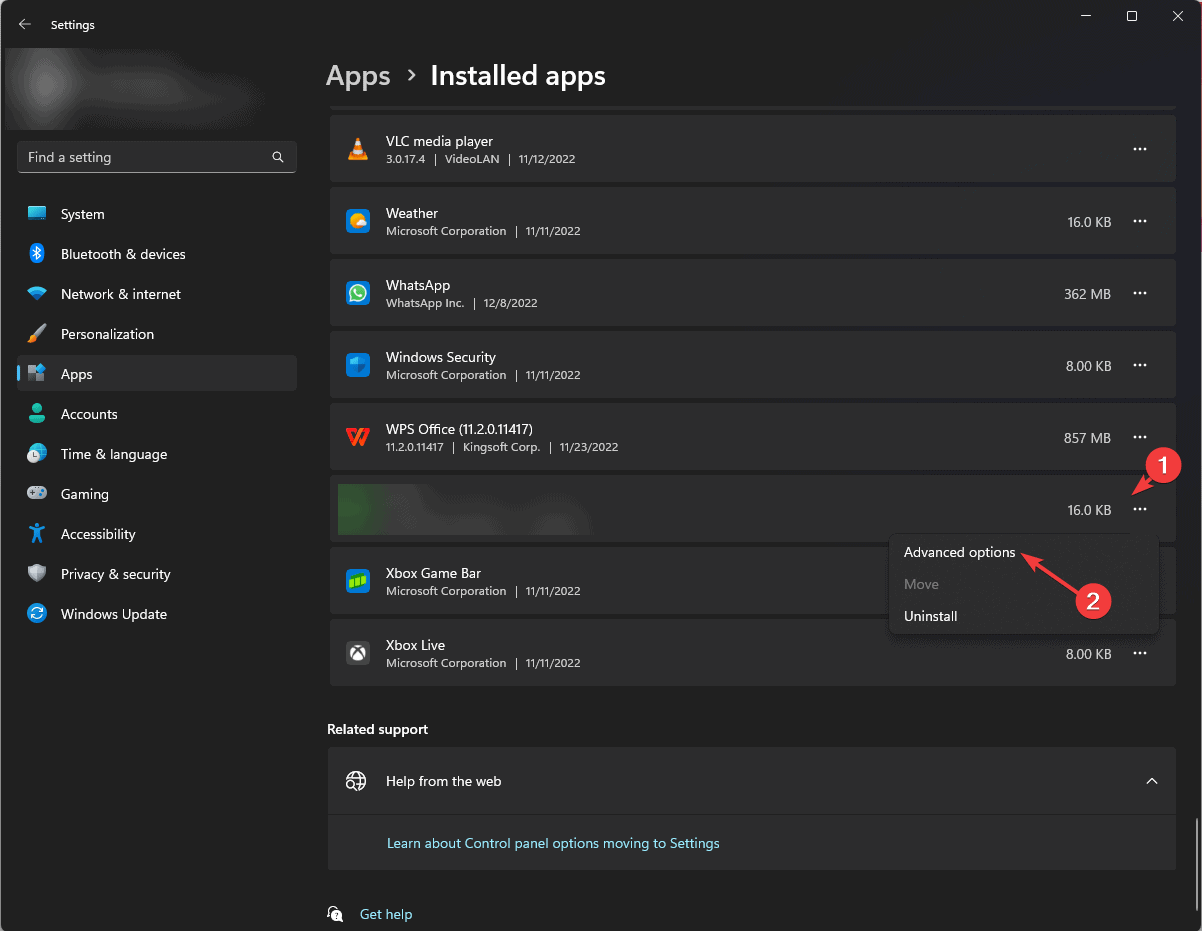The image size is (1202, 931).
Task: Click the VLC media player cone icon
Action: pyautogui.click(x=357, y=150)
